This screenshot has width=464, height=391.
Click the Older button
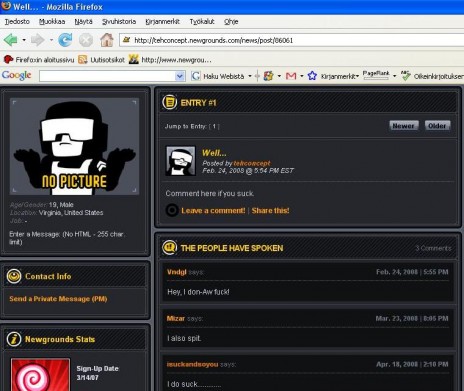(x=437, y=126)
